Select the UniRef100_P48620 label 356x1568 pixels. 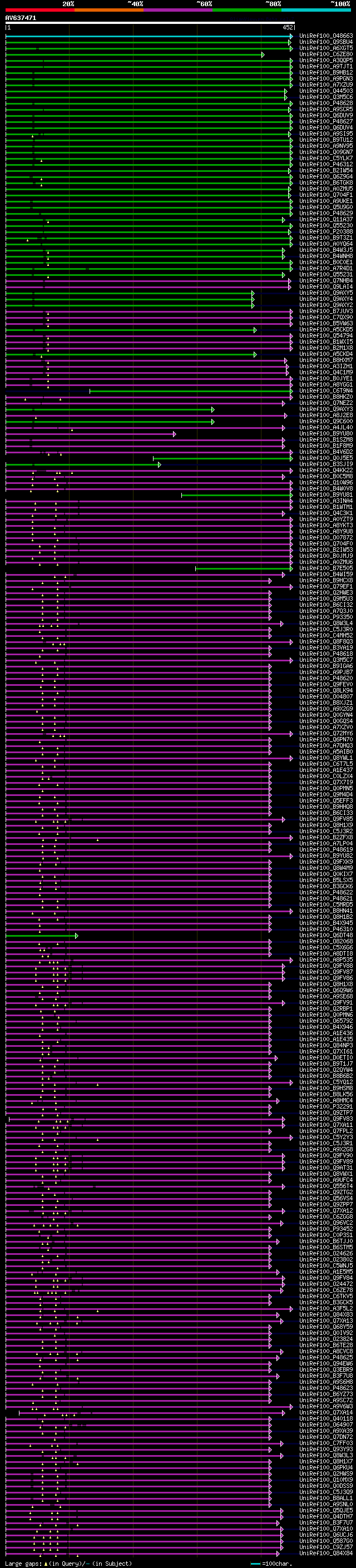click(325, 678)
